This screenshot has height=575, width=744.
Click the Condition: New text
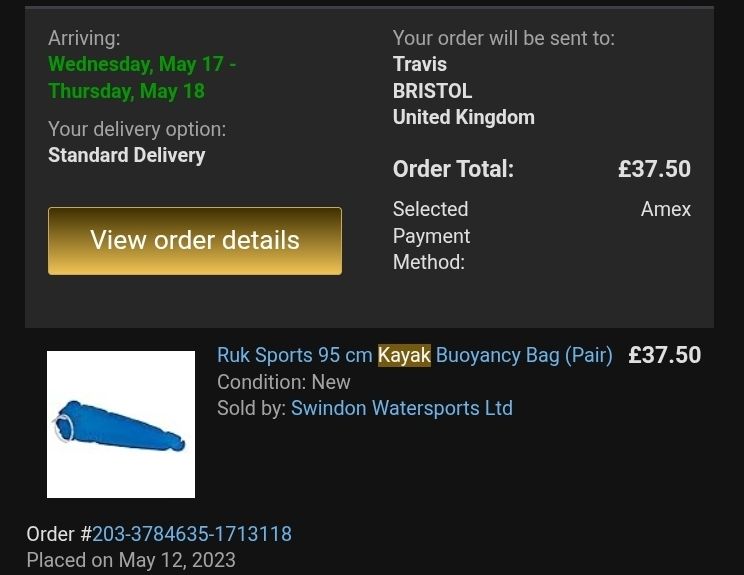pos(283,382)
